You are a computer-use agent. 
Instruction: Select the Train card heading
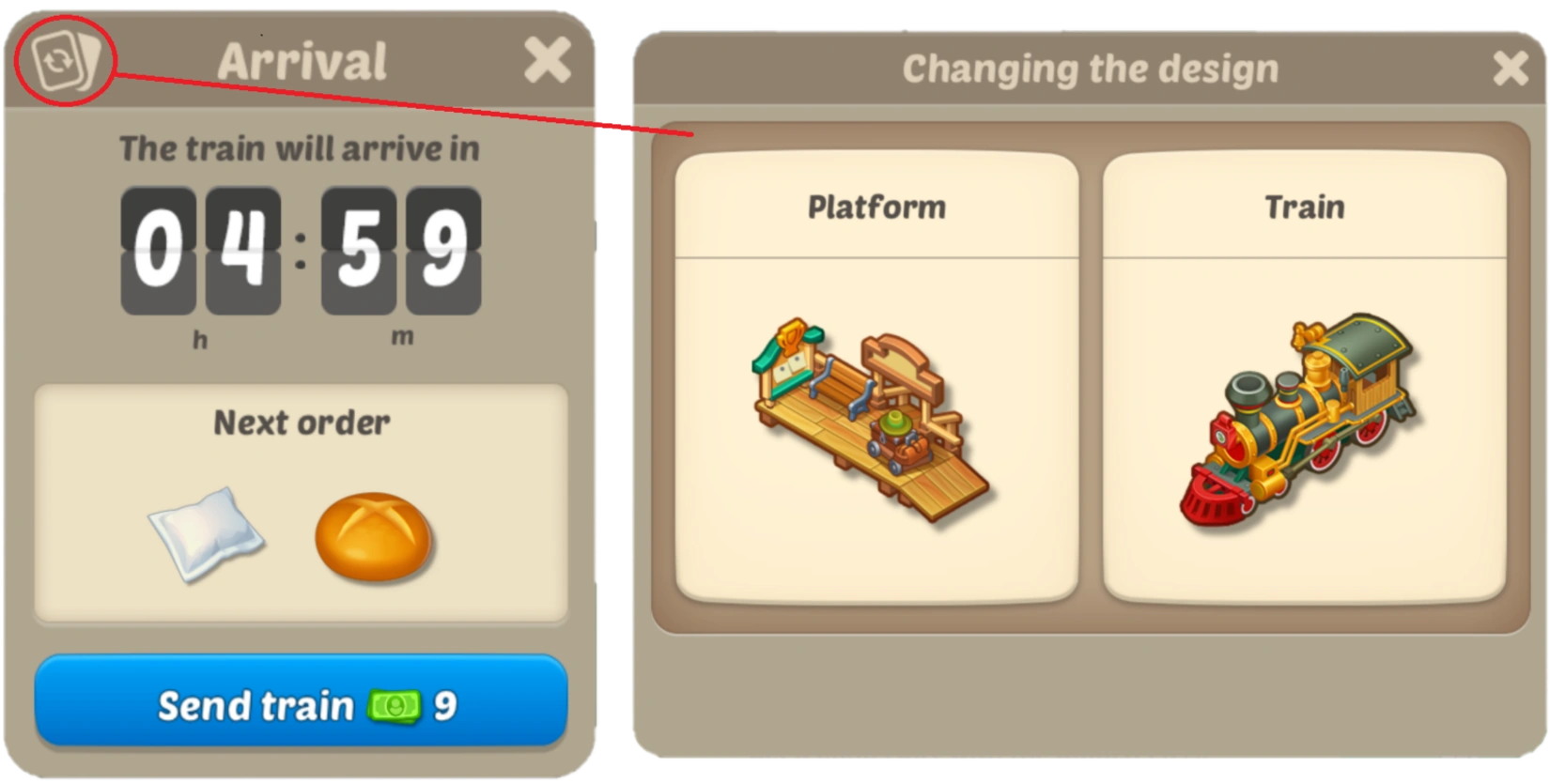tap(1304, 207)
